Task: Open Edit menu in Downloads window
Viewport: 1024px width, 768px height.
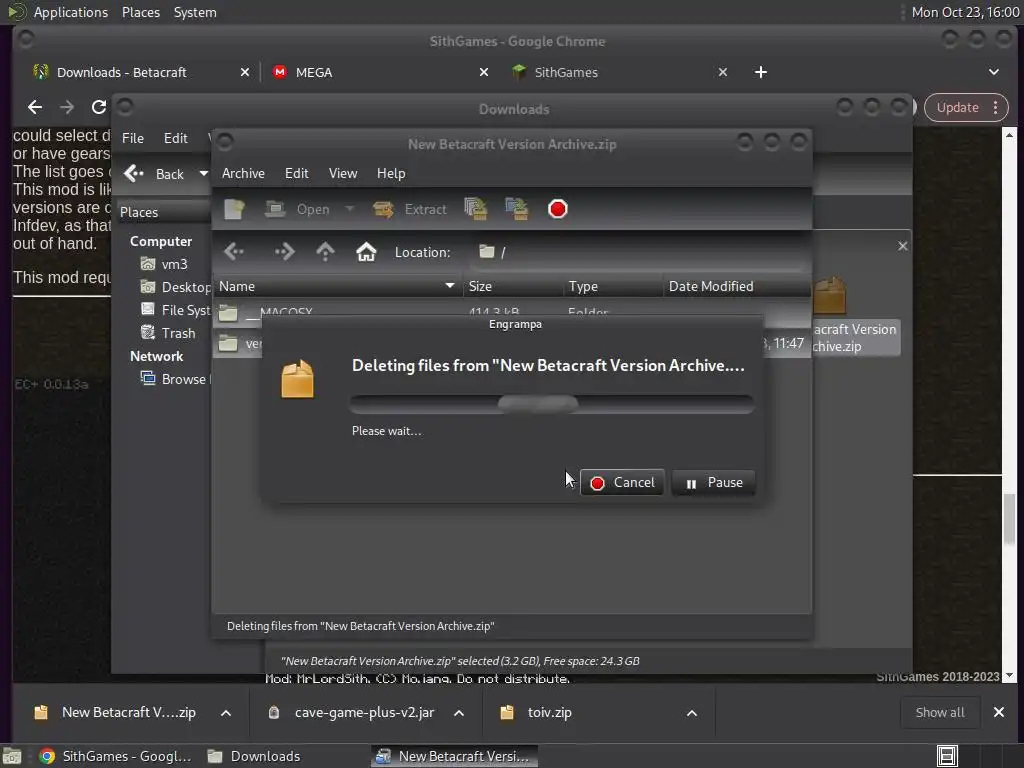Action: (x=176, y=138)
